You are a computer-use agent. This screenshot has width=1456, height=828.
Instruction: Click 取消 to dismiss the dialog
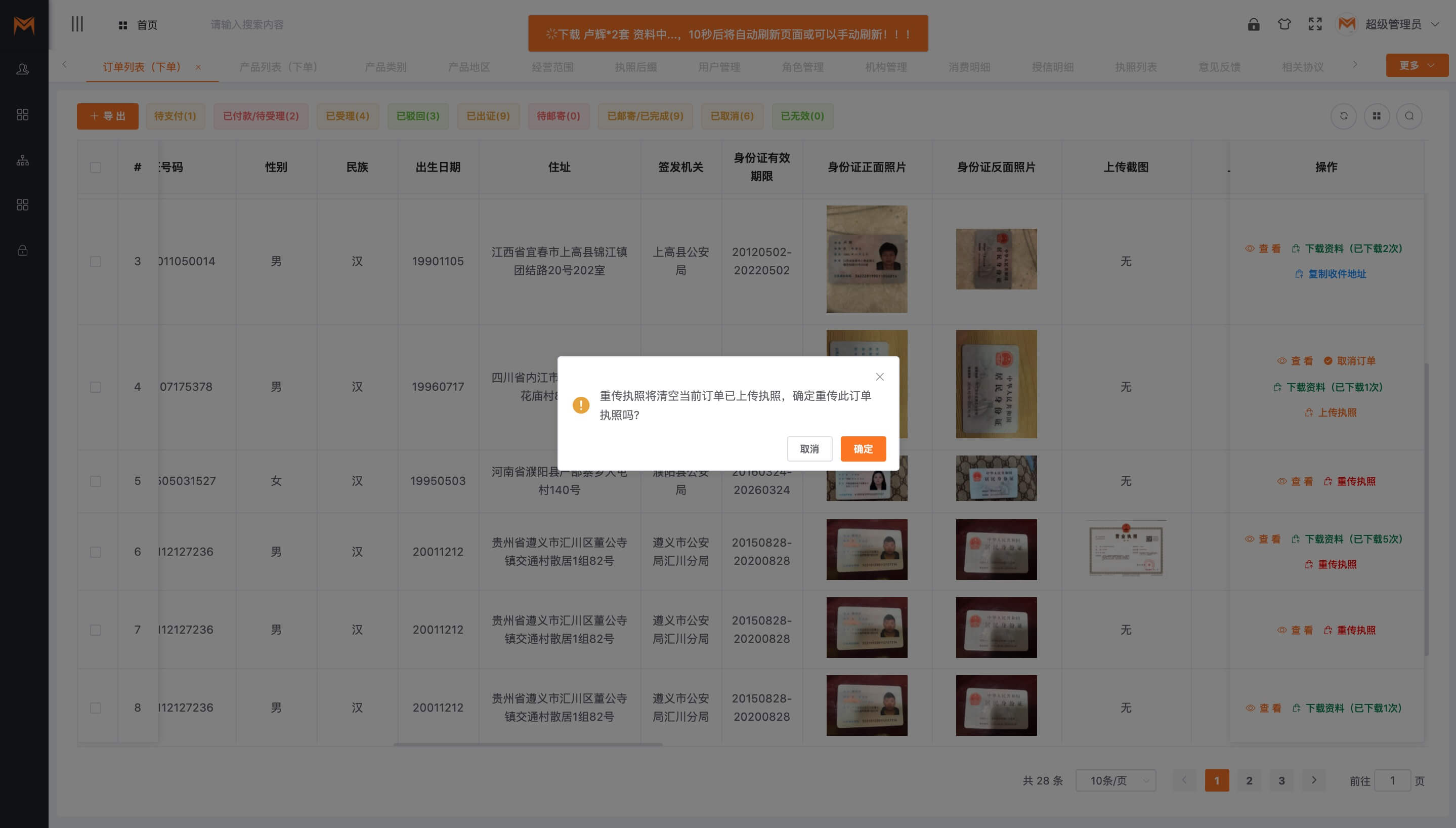pos(809,449)
